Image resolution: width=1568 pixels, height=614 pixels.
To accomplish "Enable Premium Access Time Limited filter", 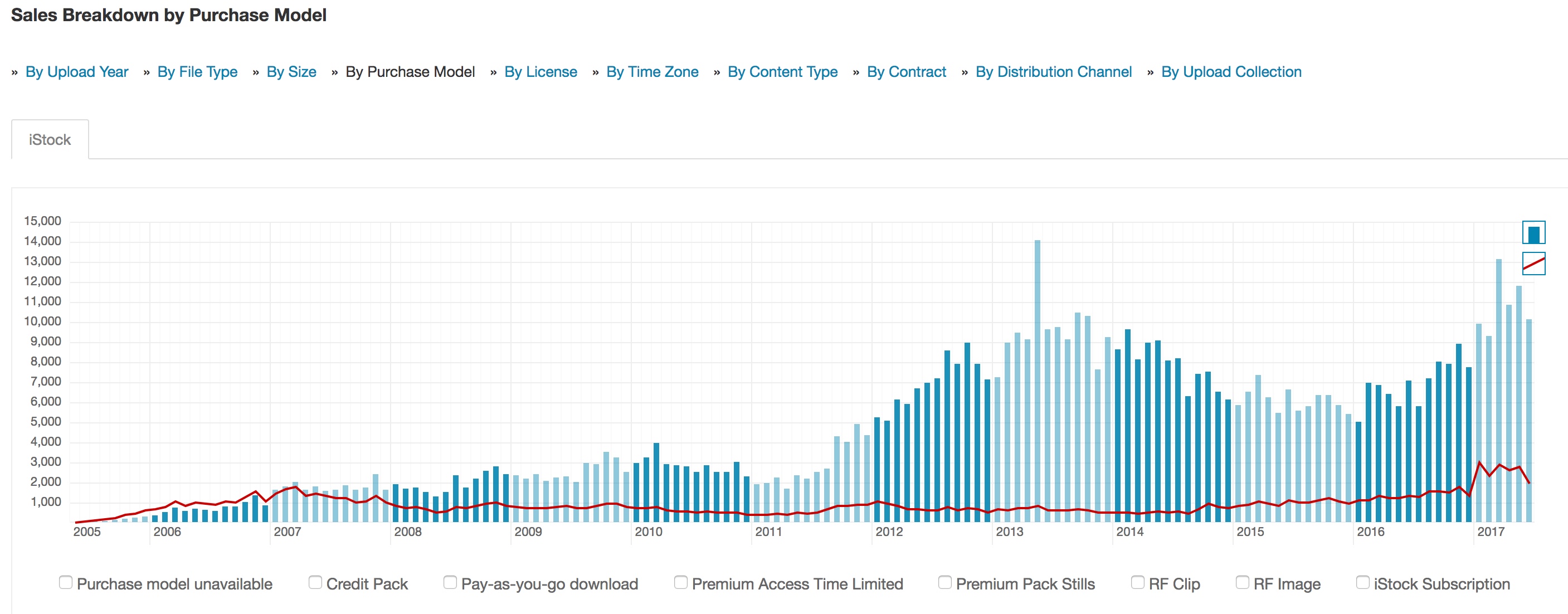I will (680, 582).
